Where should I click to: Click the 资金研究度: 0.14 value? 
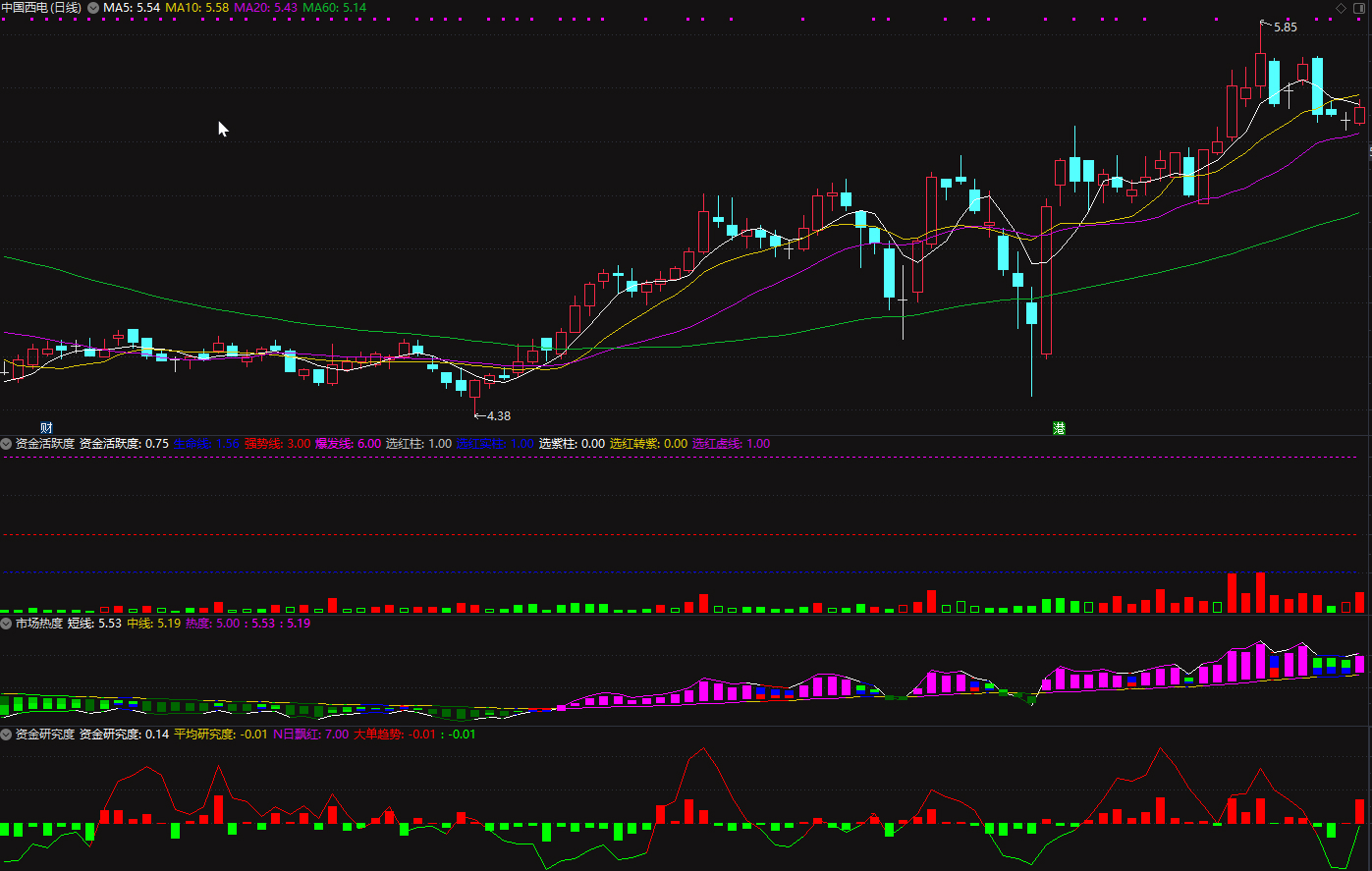(x=124, y=735)
